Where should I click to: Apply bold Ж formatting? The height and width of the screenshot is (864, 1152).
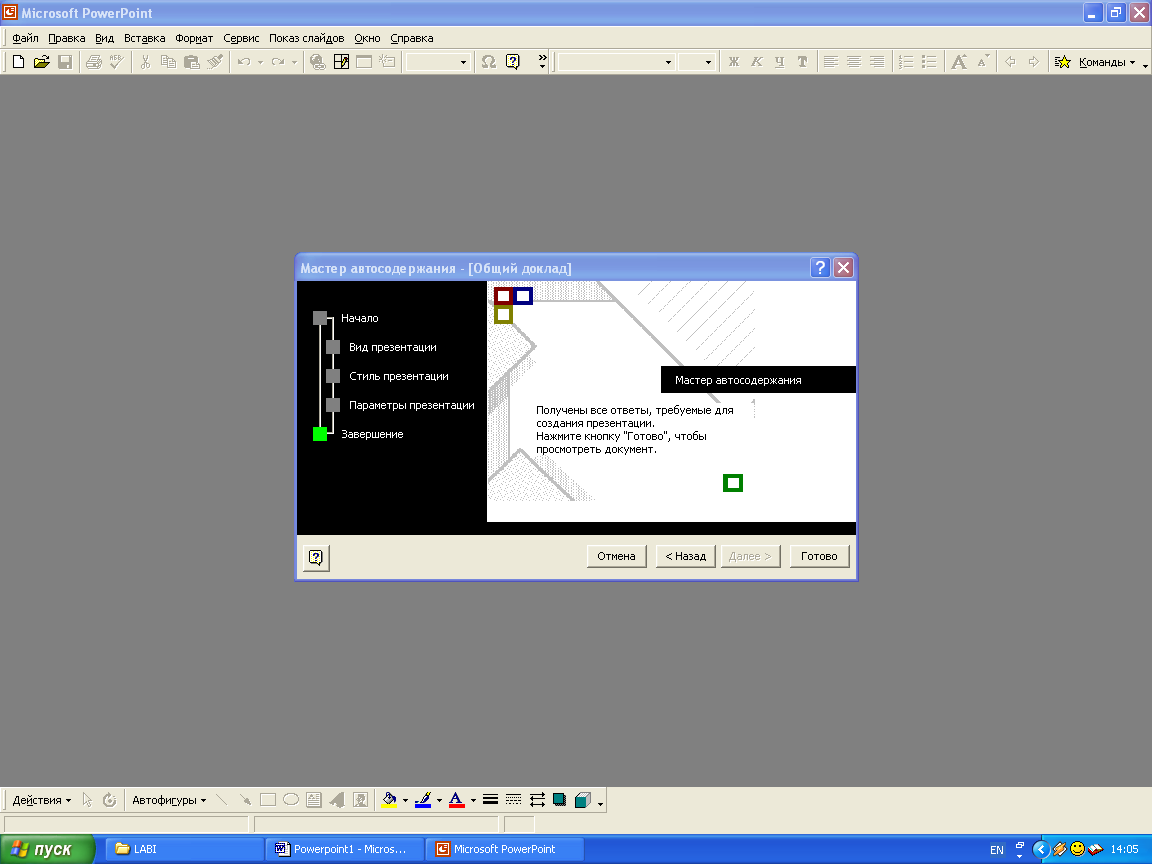[733, 62]
